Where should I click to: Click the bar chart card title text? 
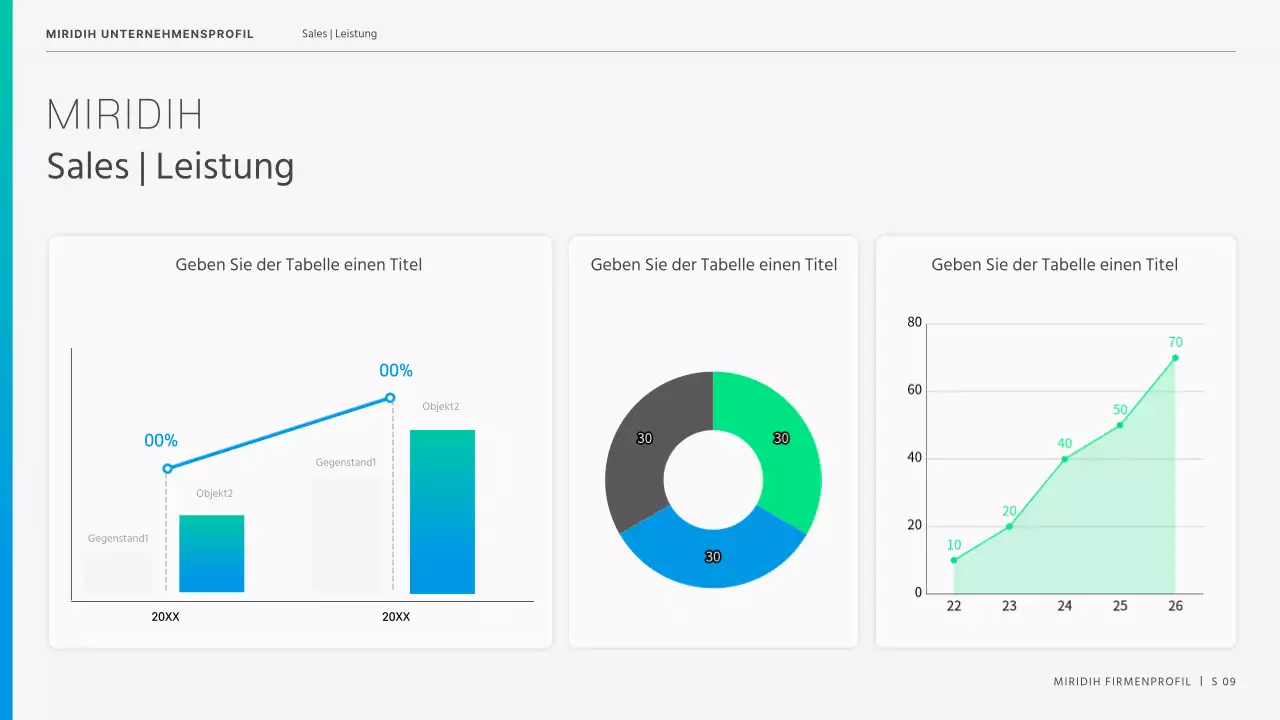(x=298, y=265)
